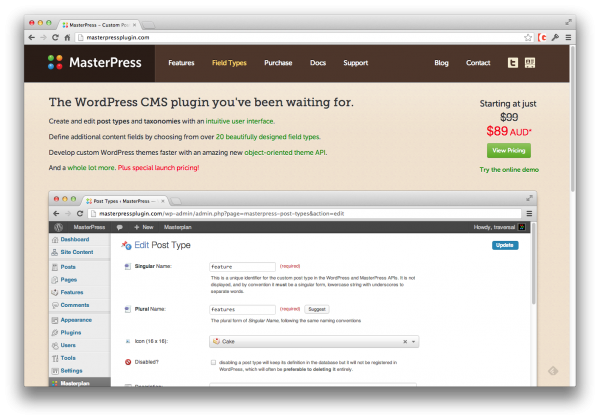Click the newsletter icon beside Twitter
600x420 pixels.
[530, 63]
